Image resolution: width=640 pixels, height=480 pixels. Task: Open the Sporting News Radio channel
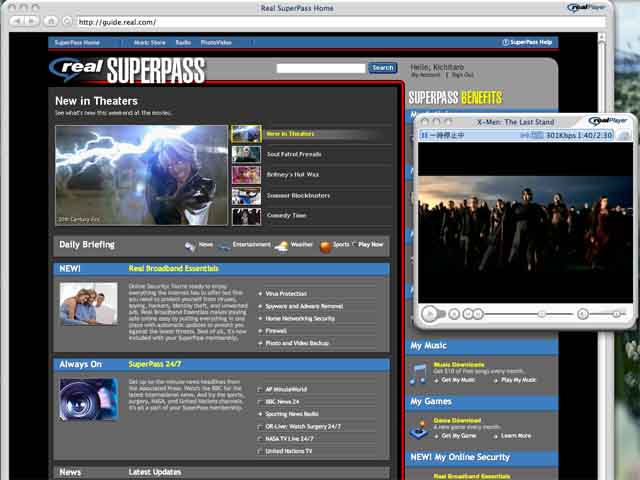[292, 414]
